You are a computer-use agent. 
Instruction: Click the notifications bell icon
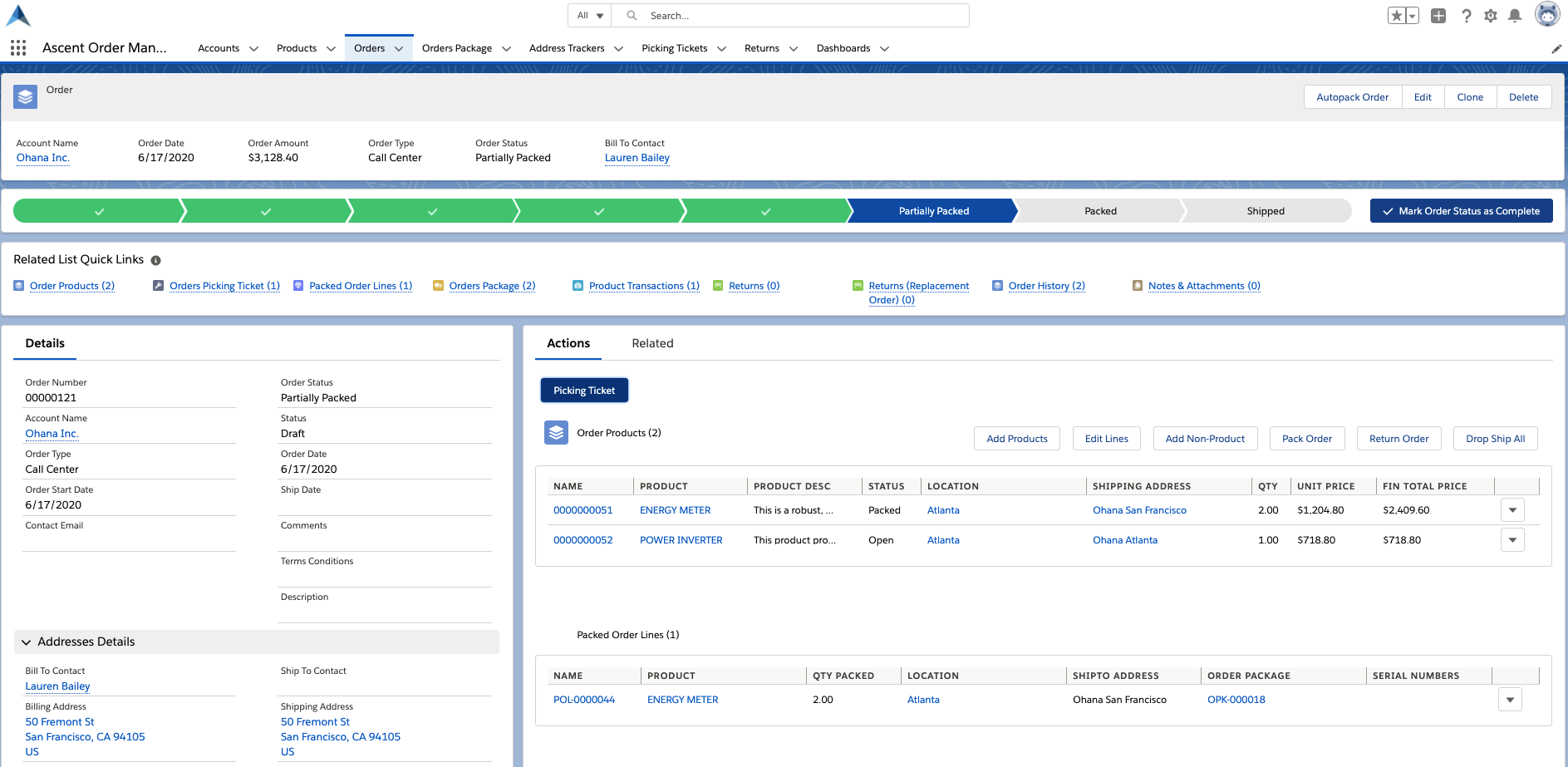1515,16
